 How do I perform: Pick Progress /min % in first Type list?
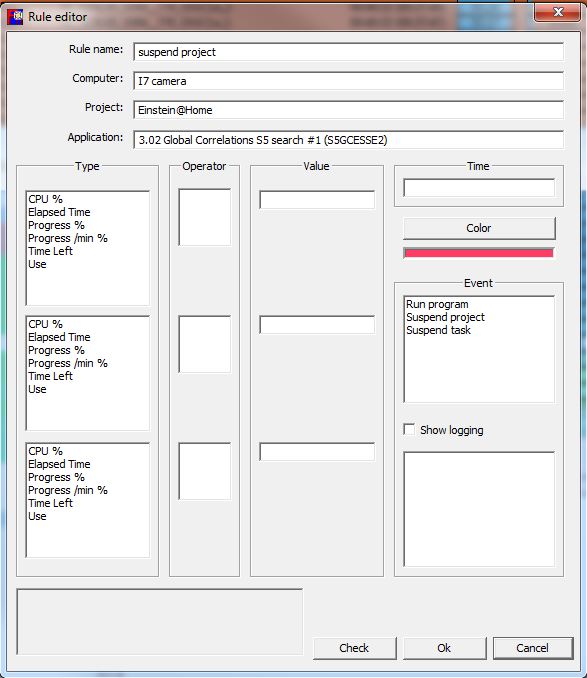(x=67, y=238)
